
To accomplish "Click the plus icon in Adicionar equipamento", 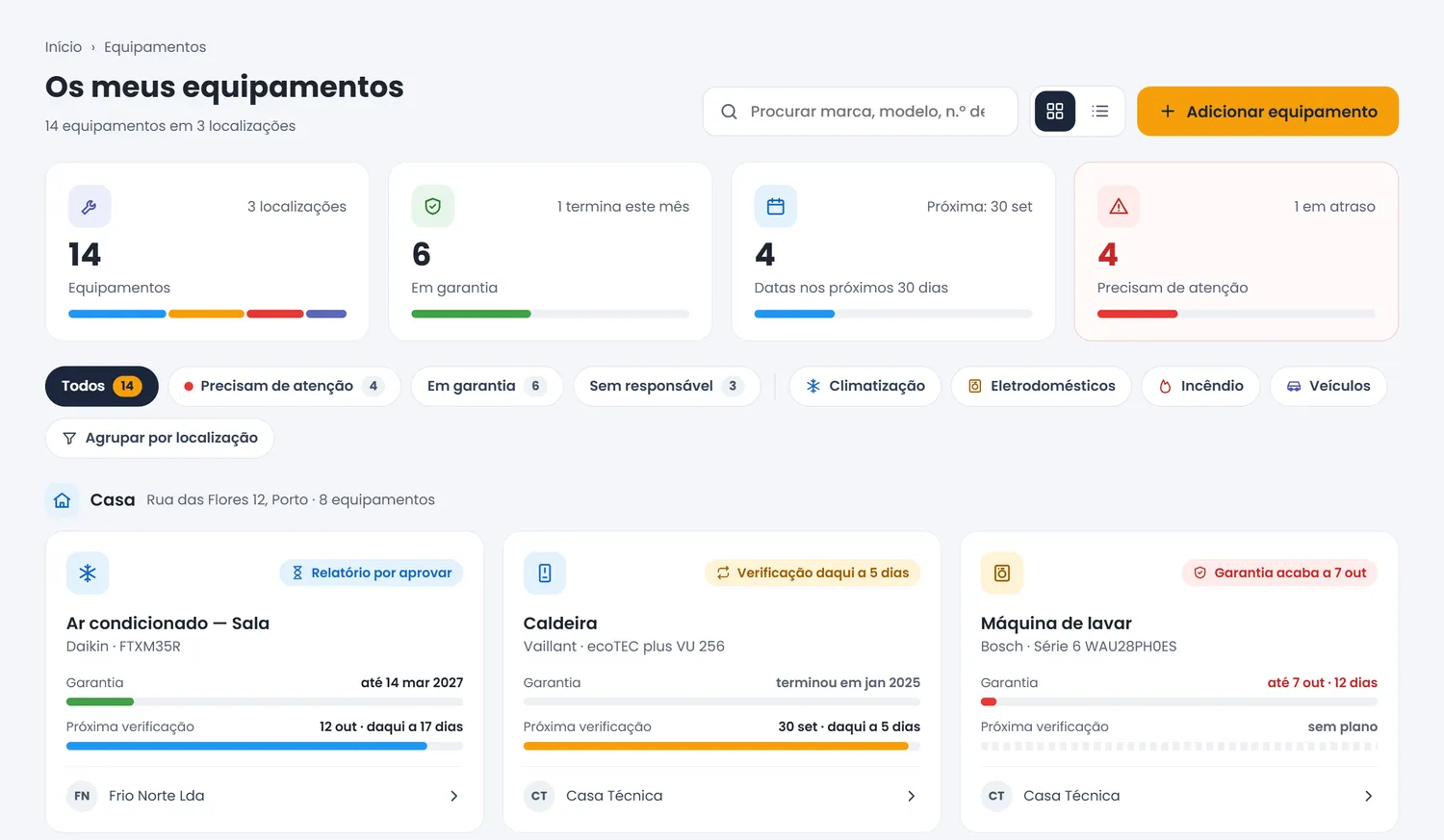I will coord(1168,112).
